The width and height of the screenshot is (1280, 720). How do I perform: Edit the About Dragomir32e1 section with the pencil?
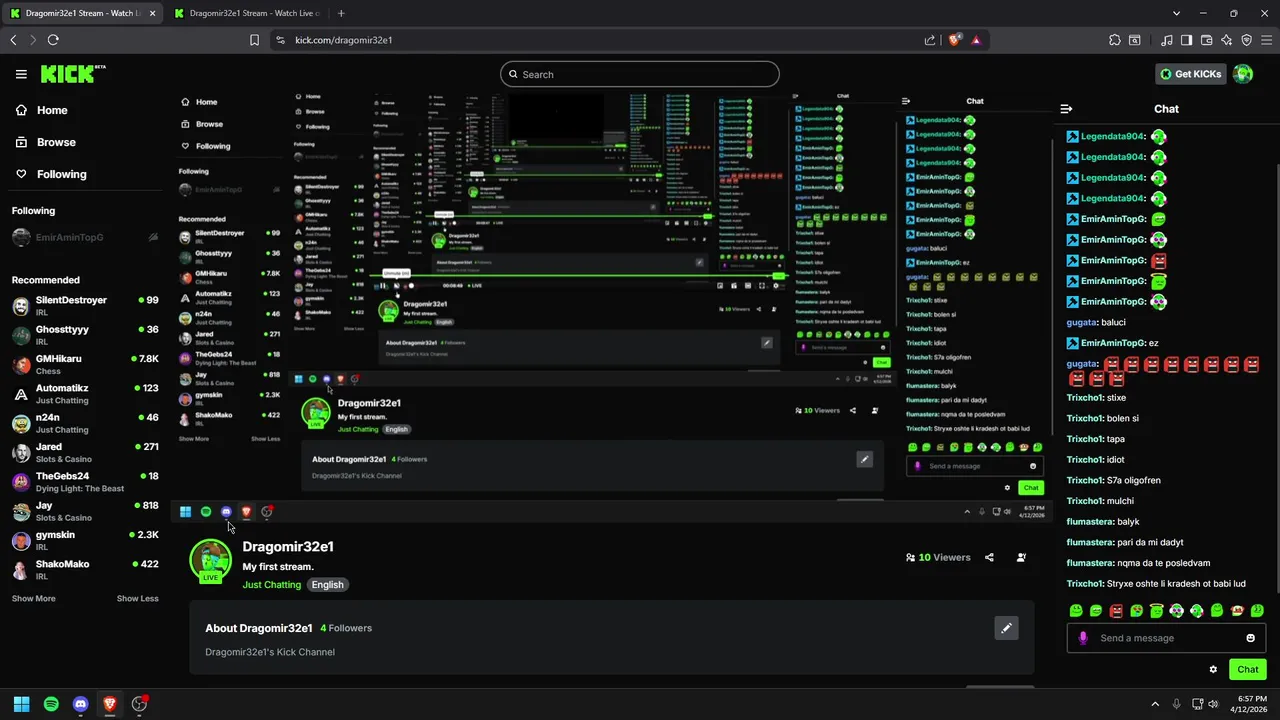click(1006, 628)
